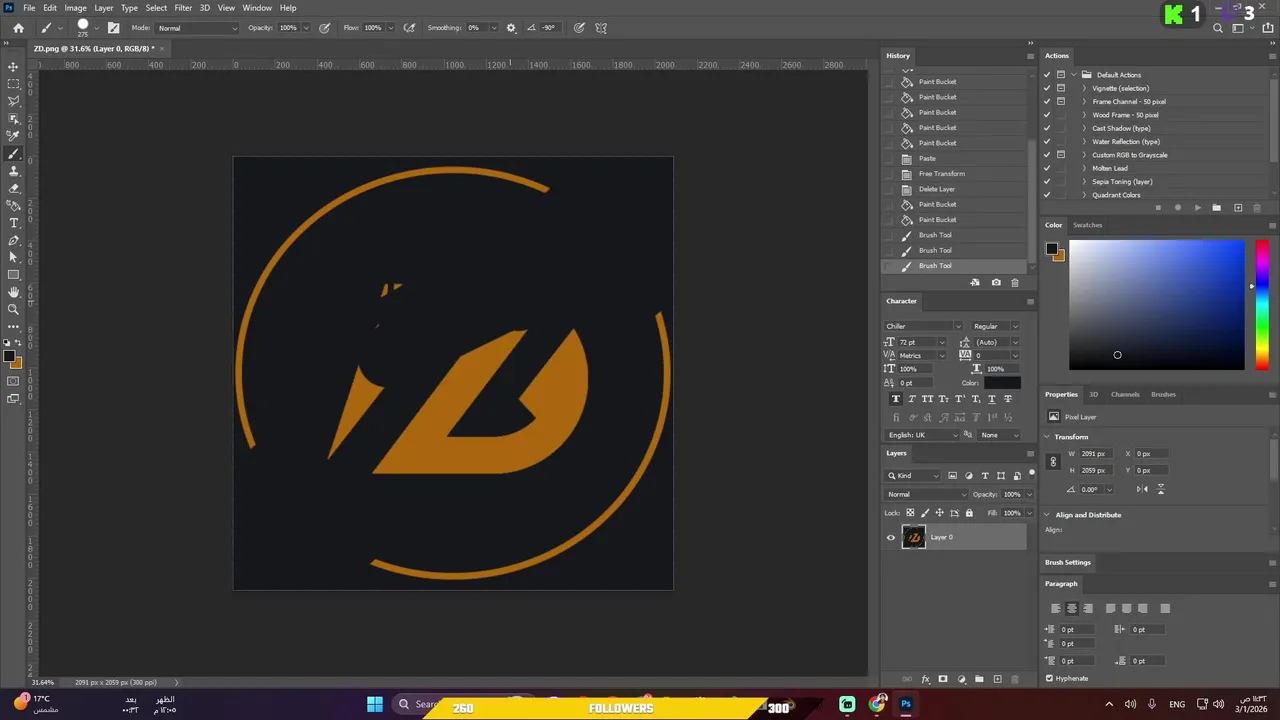Collapse the Transform section in Properties
The height and width of the screenshot is (720, 1280).
pyautogui.click(x=1047, y=437)
